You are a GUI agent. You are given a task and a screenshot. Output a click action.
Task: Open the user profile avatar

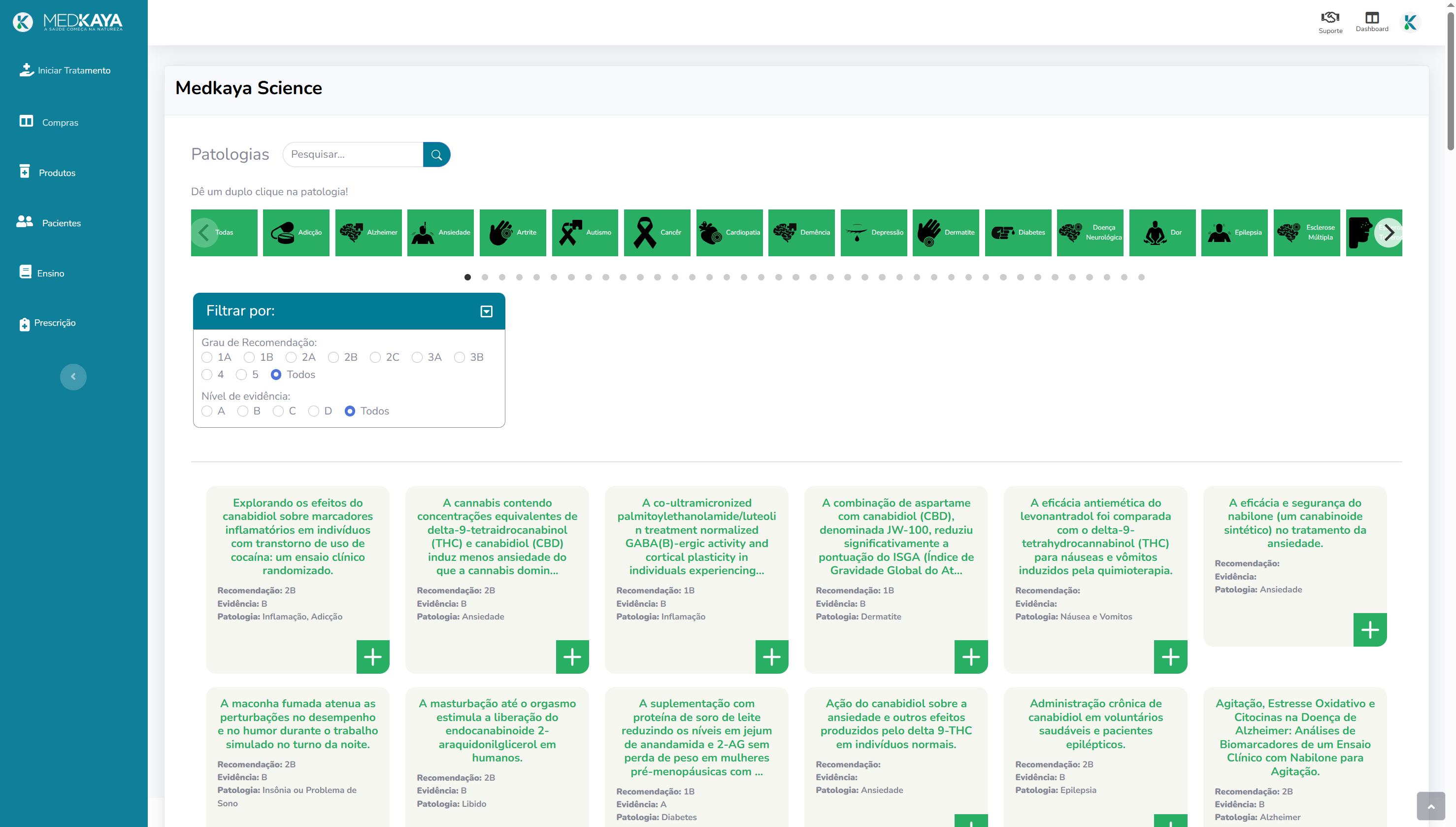point(1411,23)
